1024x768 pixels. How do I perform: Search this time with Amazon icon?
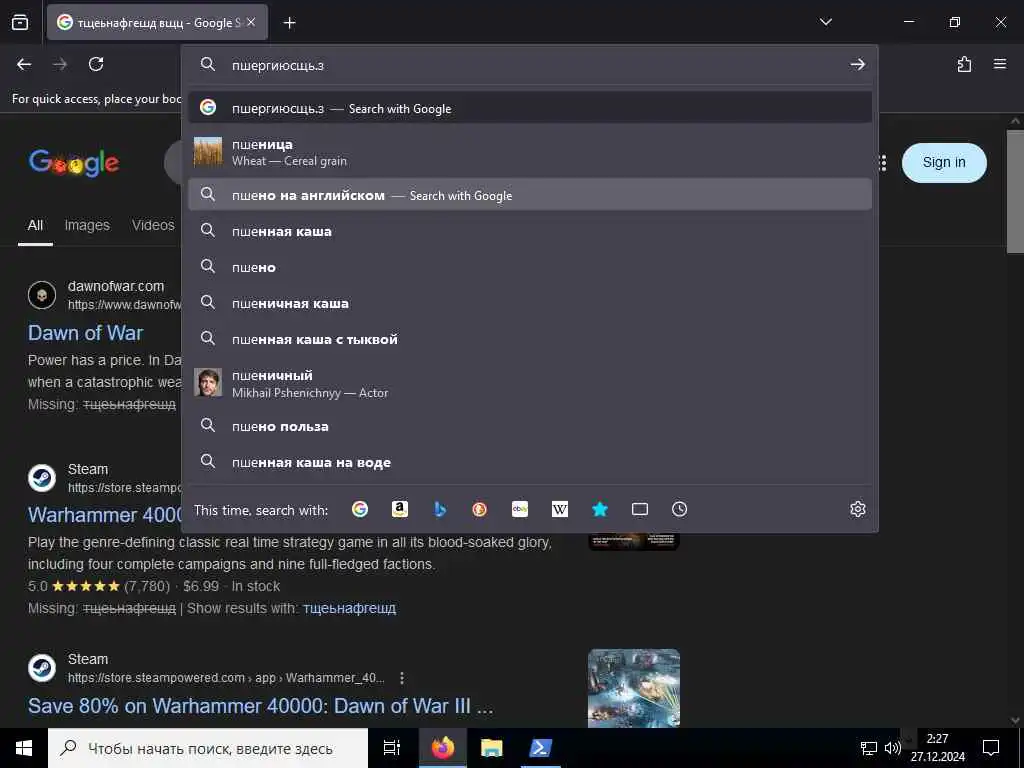tap(400, 509)
